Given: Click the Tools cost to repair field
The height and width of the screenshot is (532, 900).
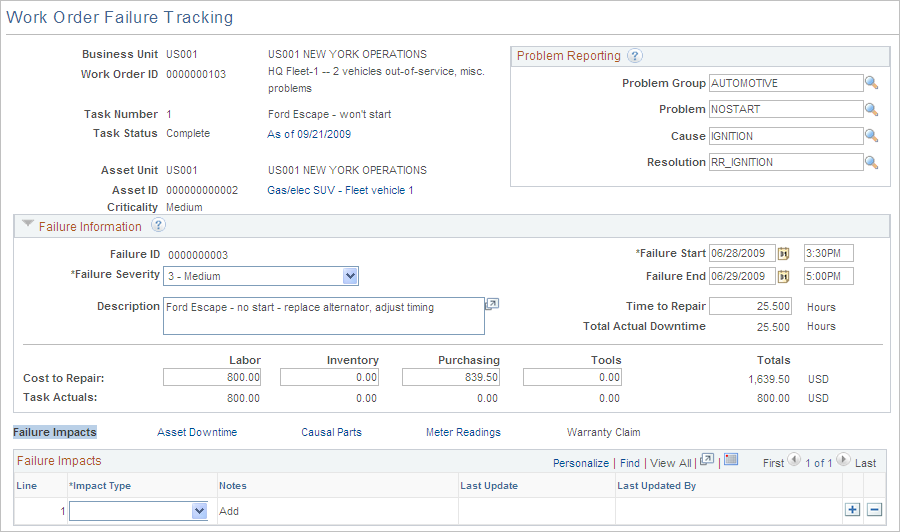Looking at the screenshot, I should tap(572, 377).
